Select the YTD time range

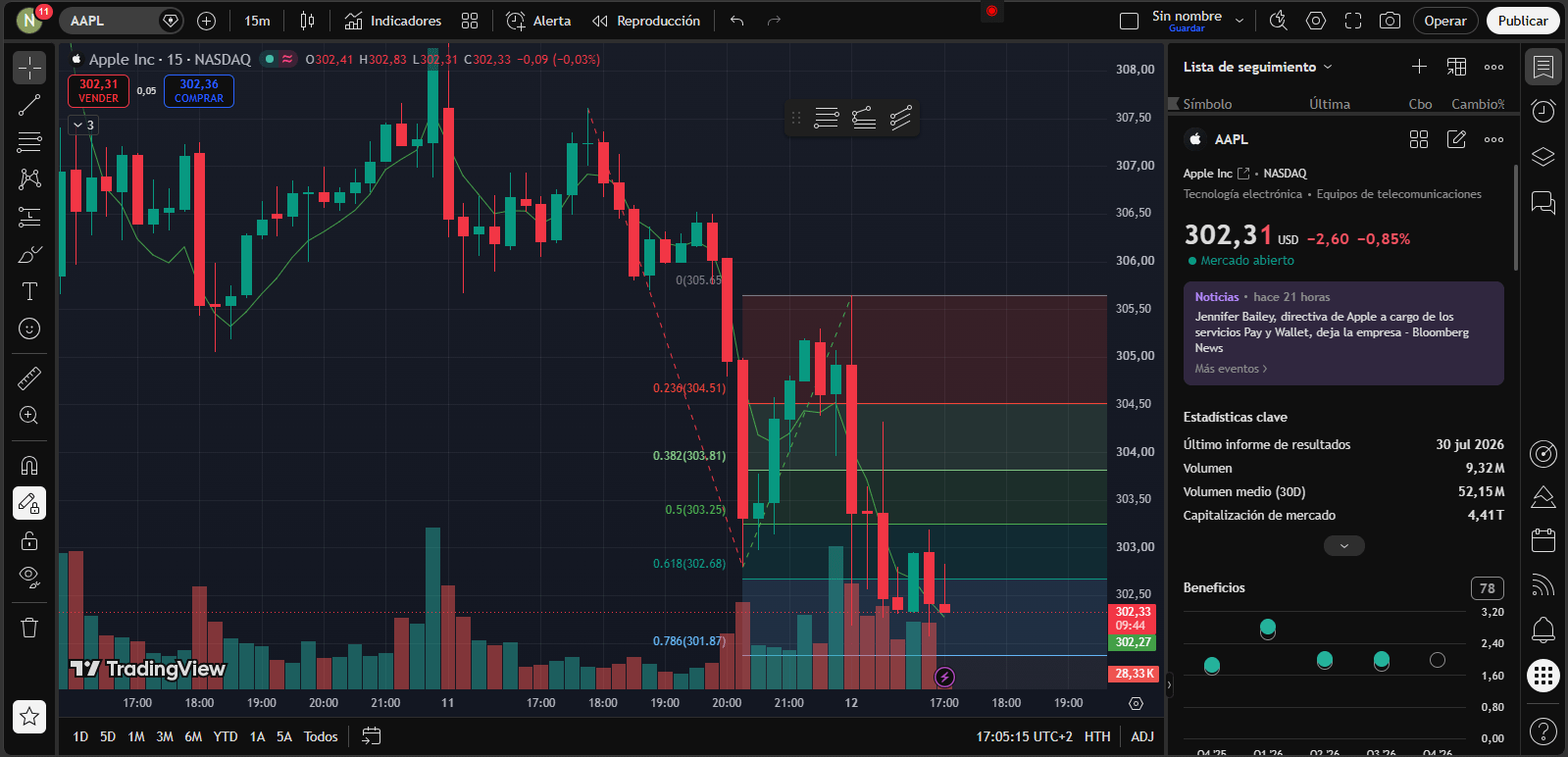pyautogui.click(x=226, y=736)
